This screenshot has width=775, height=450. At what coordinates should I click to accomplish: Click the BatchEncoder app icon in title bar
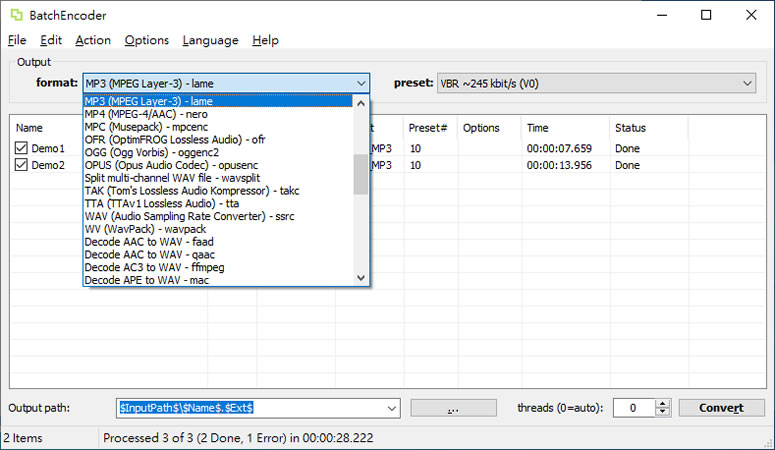pyautogui.click(x=16, y=15)
